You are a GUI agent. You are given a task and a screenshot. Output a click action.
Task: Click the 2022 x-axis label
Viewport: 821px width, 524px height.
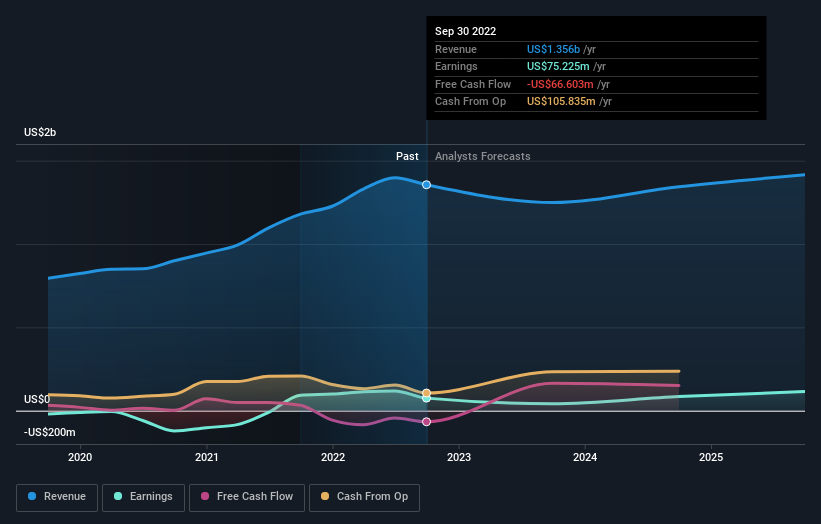point(333,458)
